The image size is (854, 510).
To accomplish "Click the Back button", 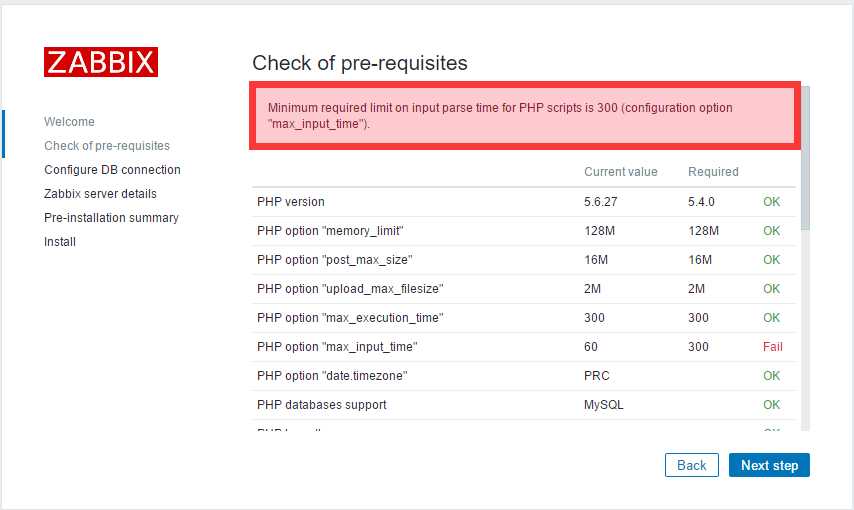I will coord(692,465).
